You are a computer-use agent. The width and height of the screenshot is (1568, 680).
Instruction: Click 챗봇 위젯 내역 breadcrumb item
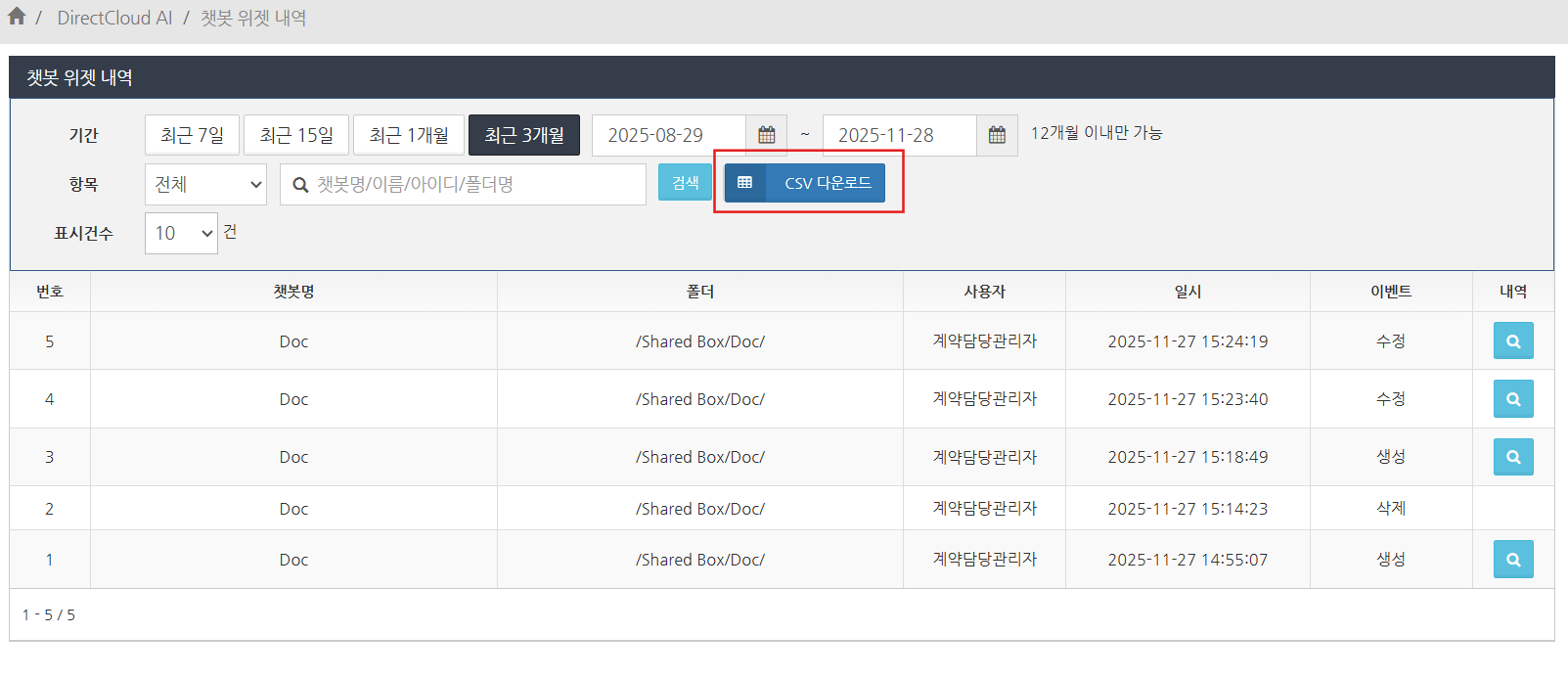pyautogui.click(x=253, y=18)
